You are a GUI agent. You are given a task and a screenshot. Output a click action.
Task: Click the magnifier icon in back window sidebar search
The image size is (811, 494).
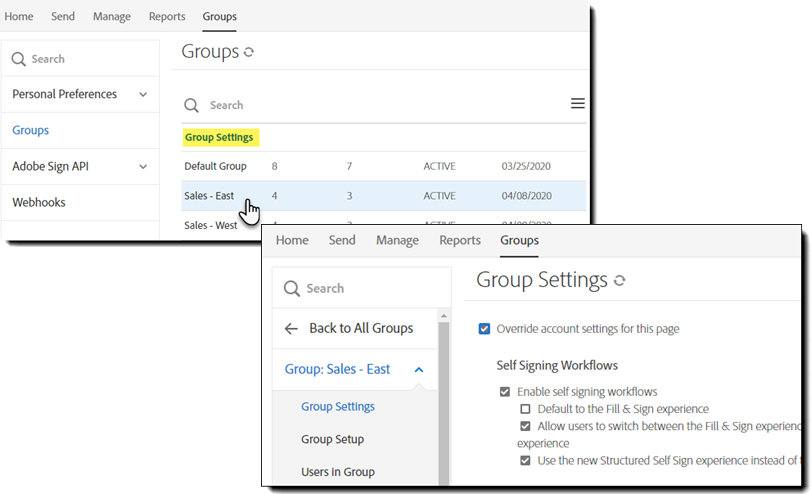point(19,59)
